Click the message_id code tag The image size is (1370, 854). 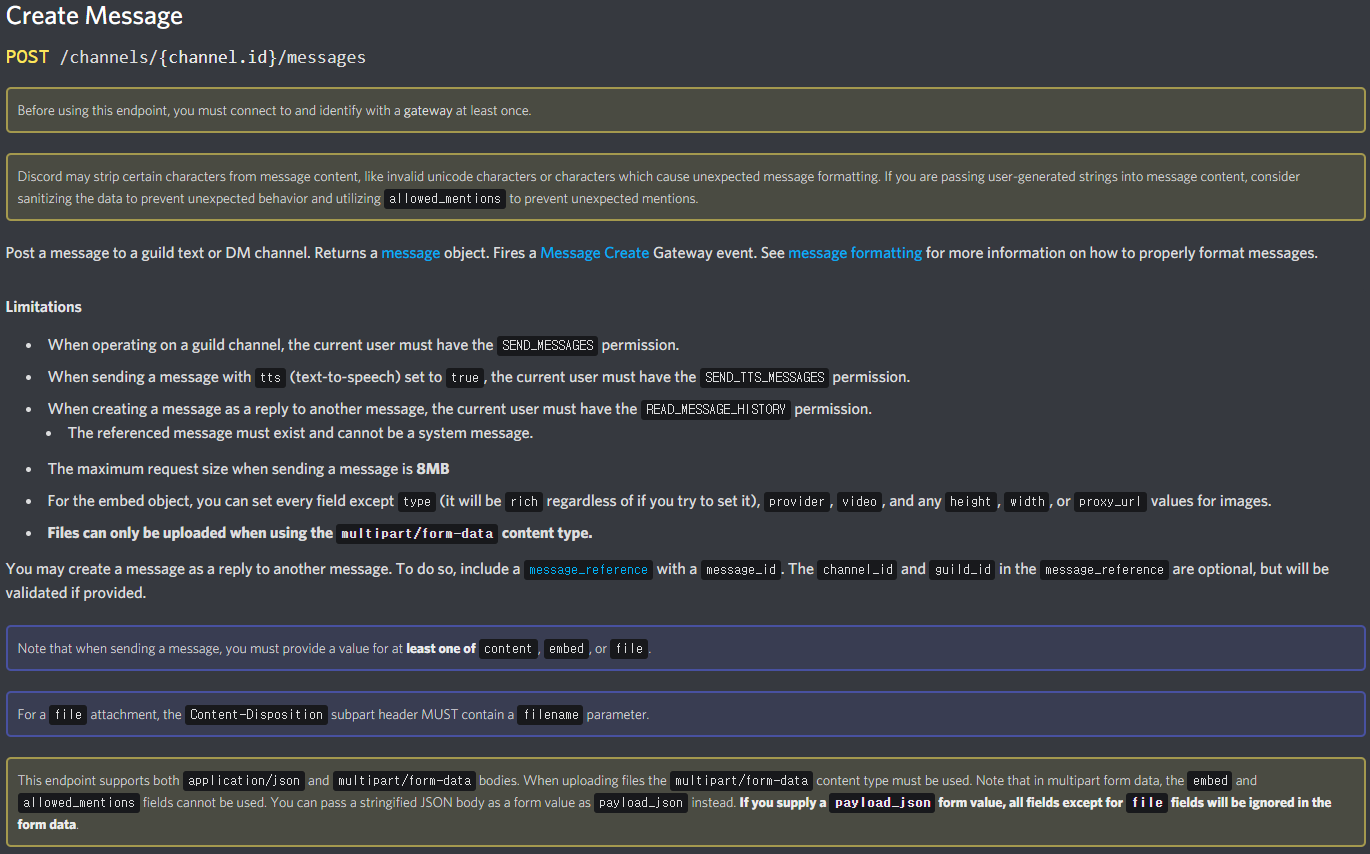point(740,570)
